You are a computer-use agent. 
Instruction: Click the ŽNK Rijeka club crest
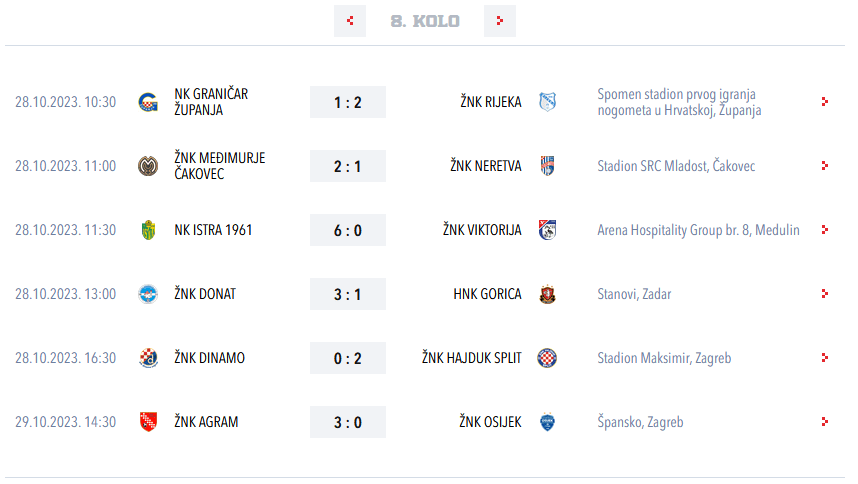pyautogui.click(x=547, y=102)
